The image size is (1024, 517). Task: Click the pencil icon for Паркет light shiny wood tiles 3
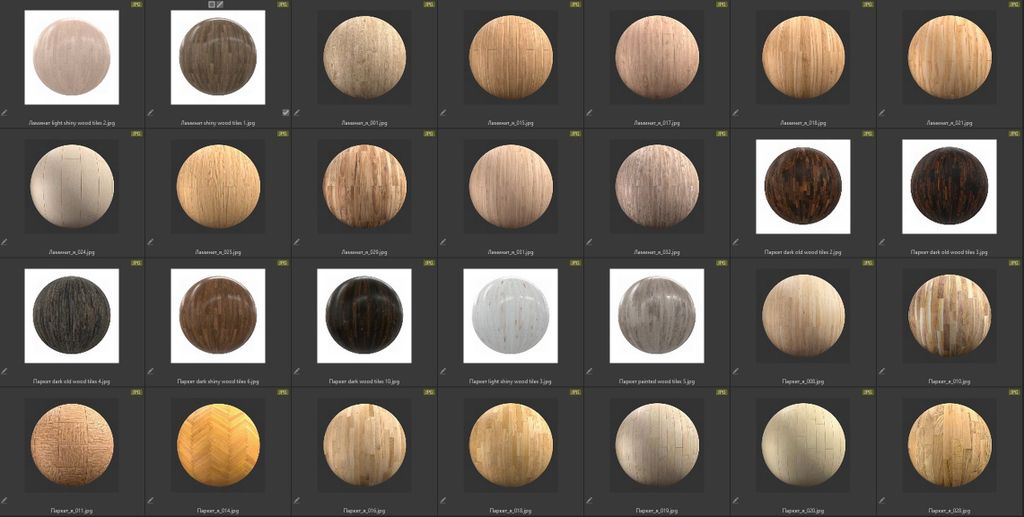pos(442,370)
